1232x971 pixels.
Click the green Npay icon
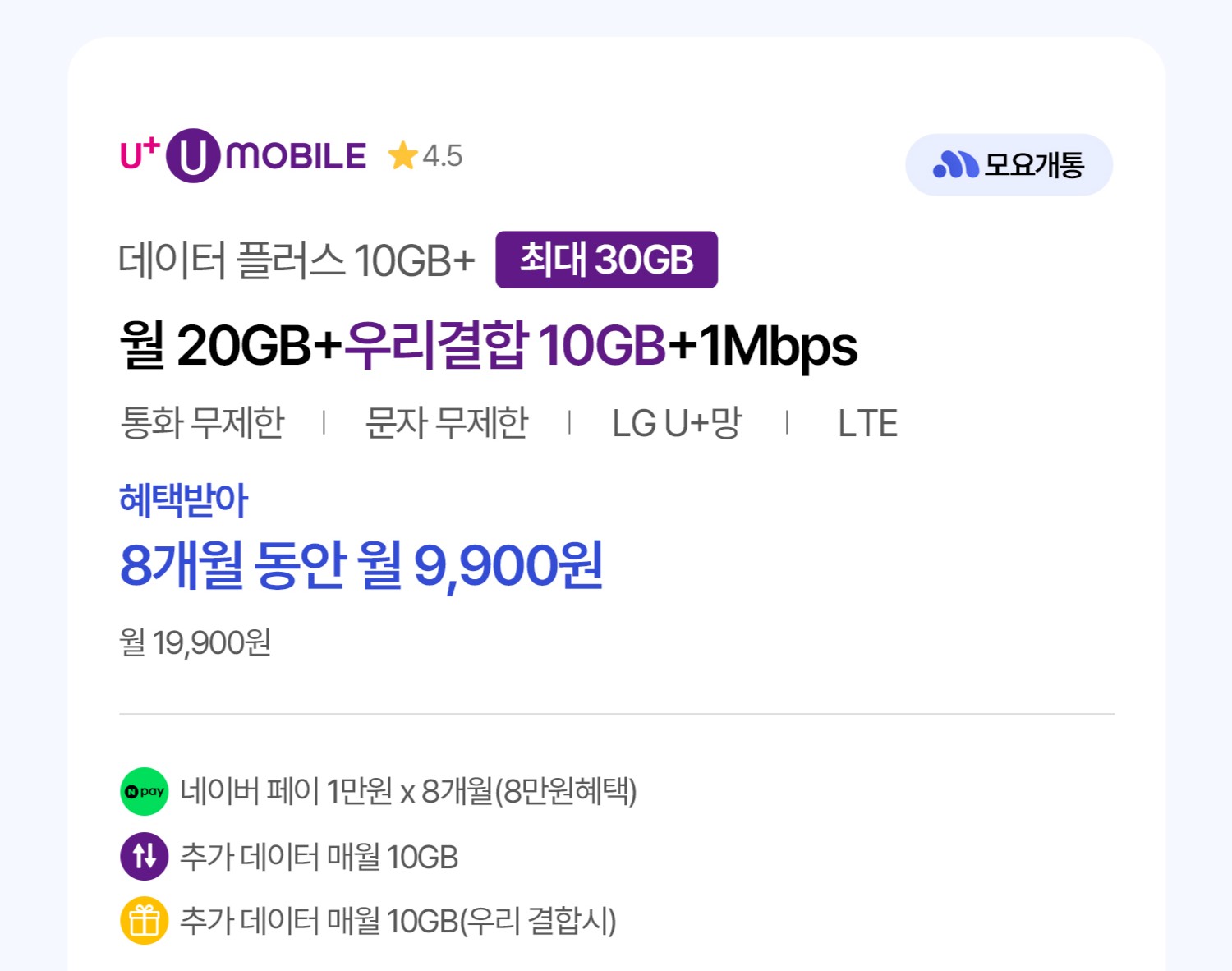point(145,791)
